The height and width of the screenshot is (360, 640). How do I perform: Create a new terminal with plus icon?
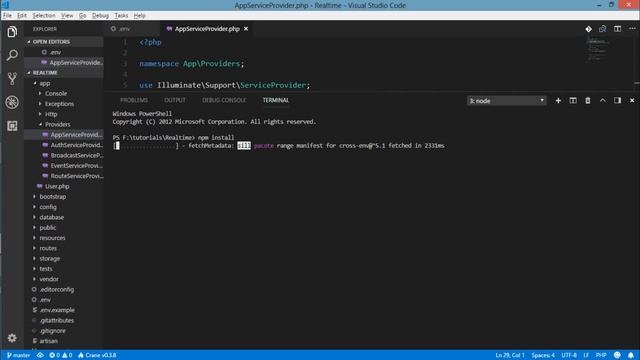click(x=558, y=100)
